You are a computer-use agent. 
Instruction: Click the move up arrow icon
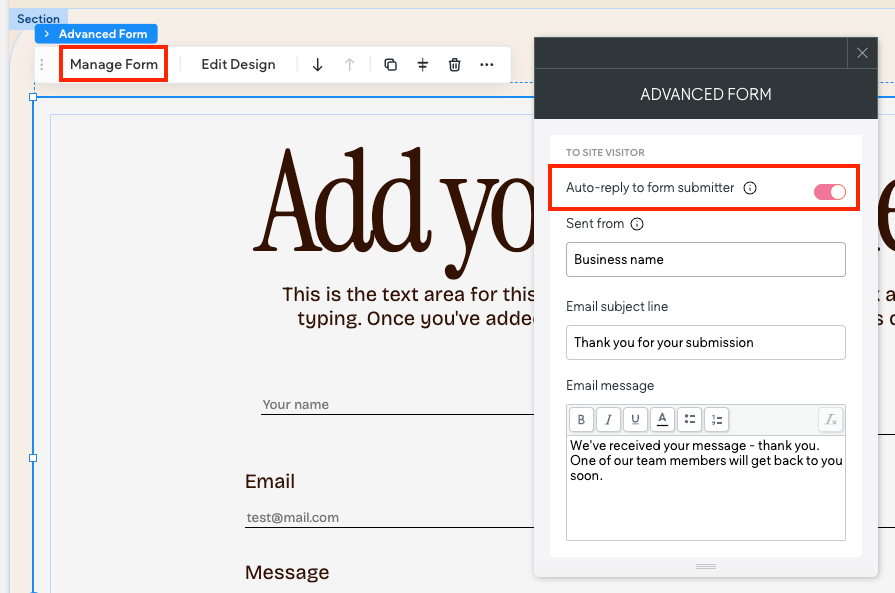click(x=349, y=65)
